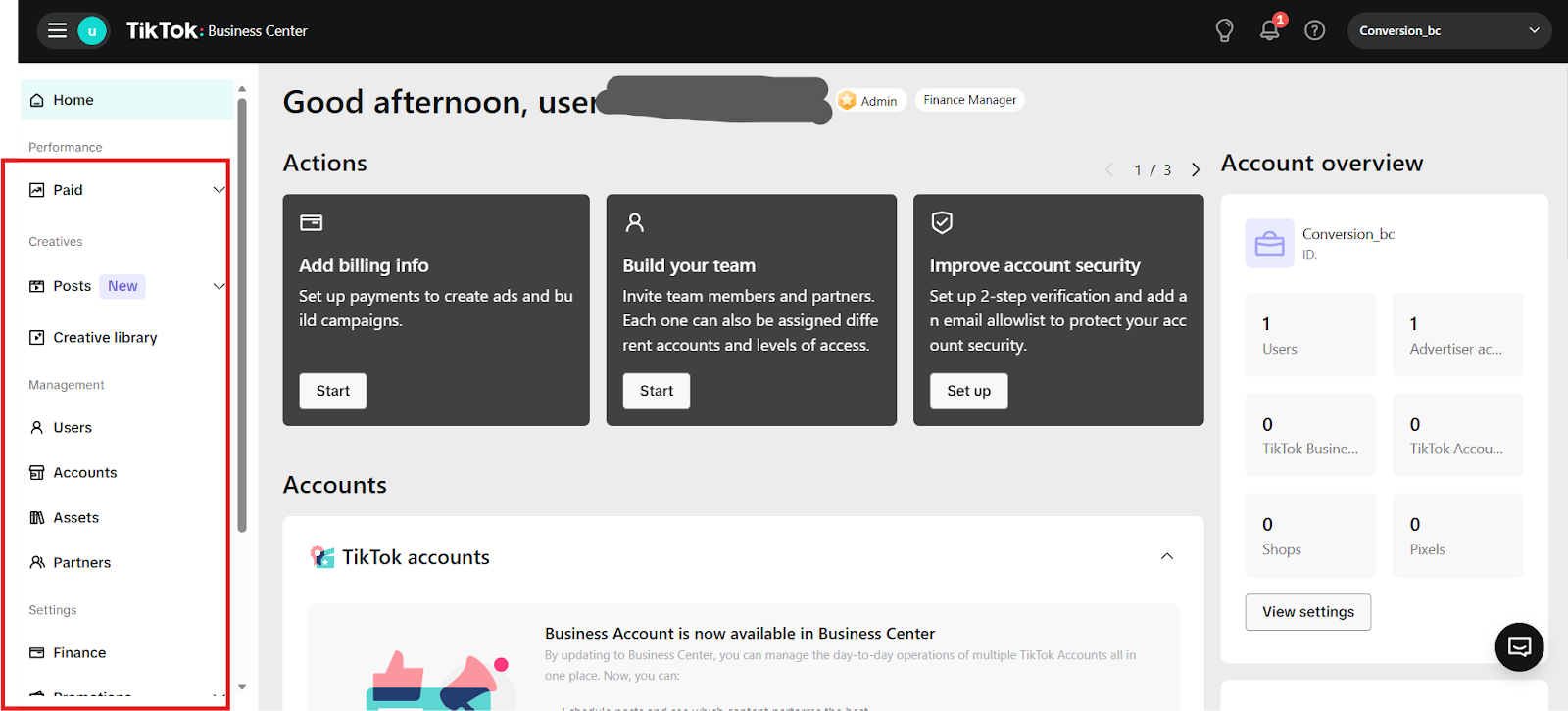This screenshot has height=711, width=1568.
Task: Collapse the TikTok accounts section
Action: (1166, 556)
